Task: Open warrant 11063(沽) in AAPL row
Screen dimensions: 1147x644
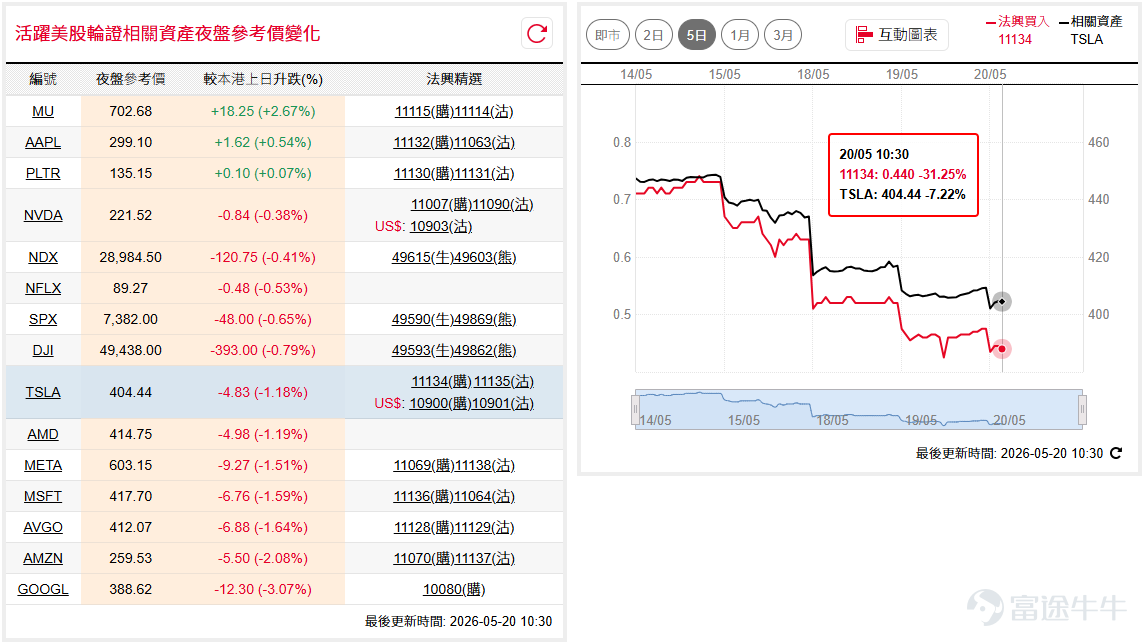Action: pyautogui.click(x=484, y=142)
